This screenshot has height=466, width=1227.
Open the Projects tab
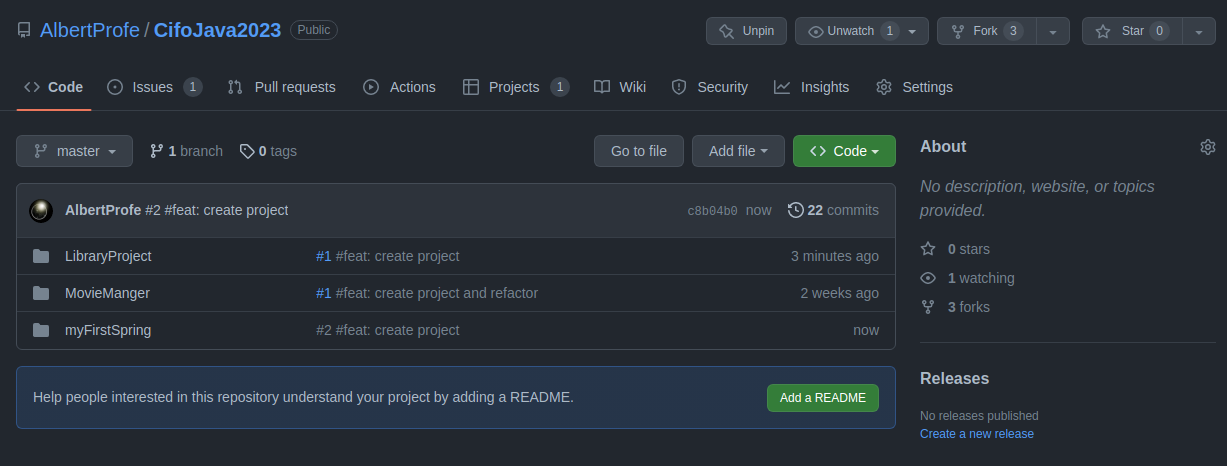[516, 87]
